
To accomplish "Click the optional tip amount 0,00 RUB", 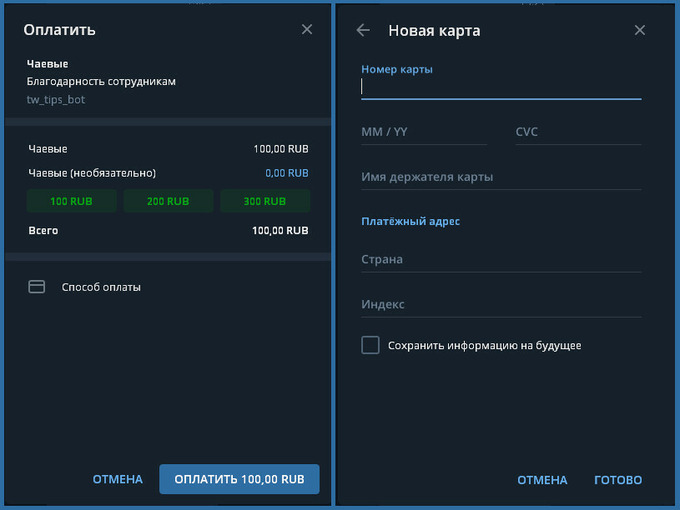I will (x=286, y=173).
